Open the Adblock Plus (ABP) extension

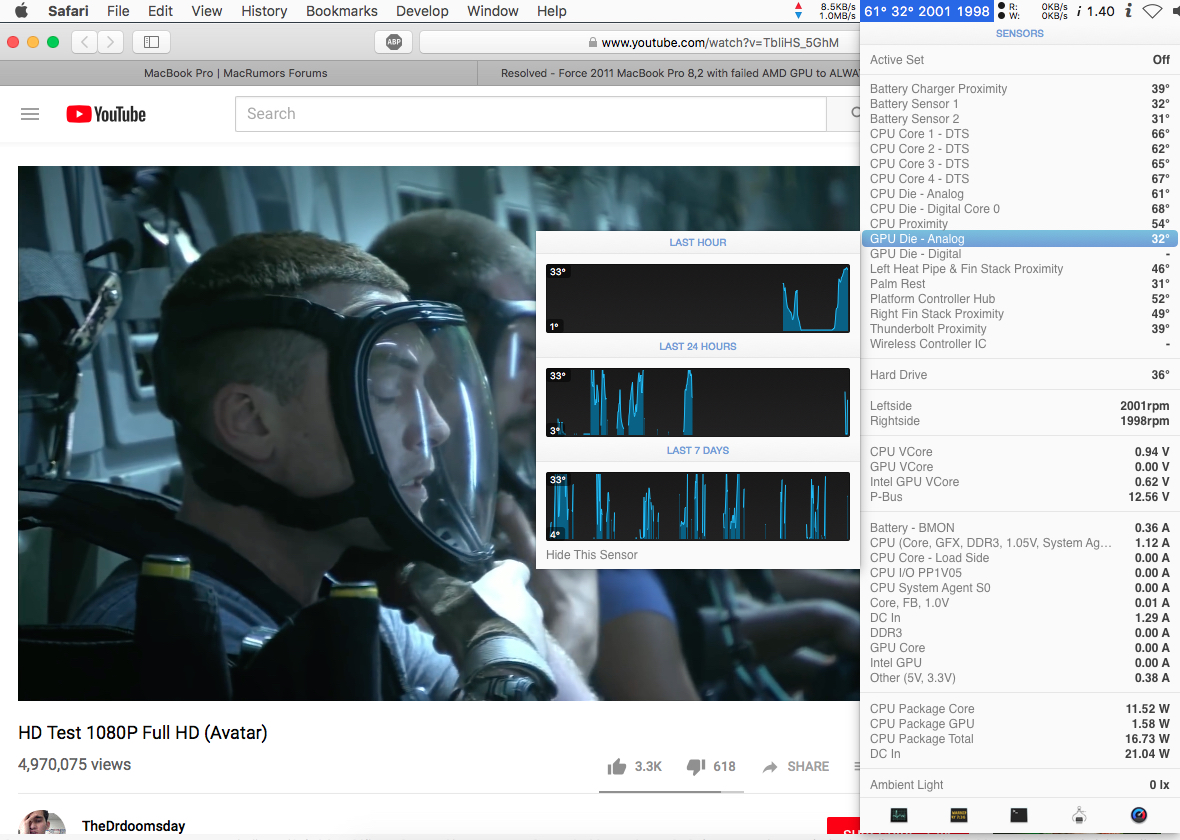click(x=394, y=42)
